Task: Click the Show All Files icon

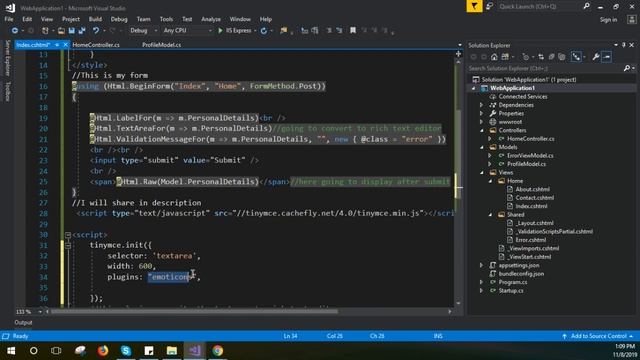Action: click(x=562, y=57)
